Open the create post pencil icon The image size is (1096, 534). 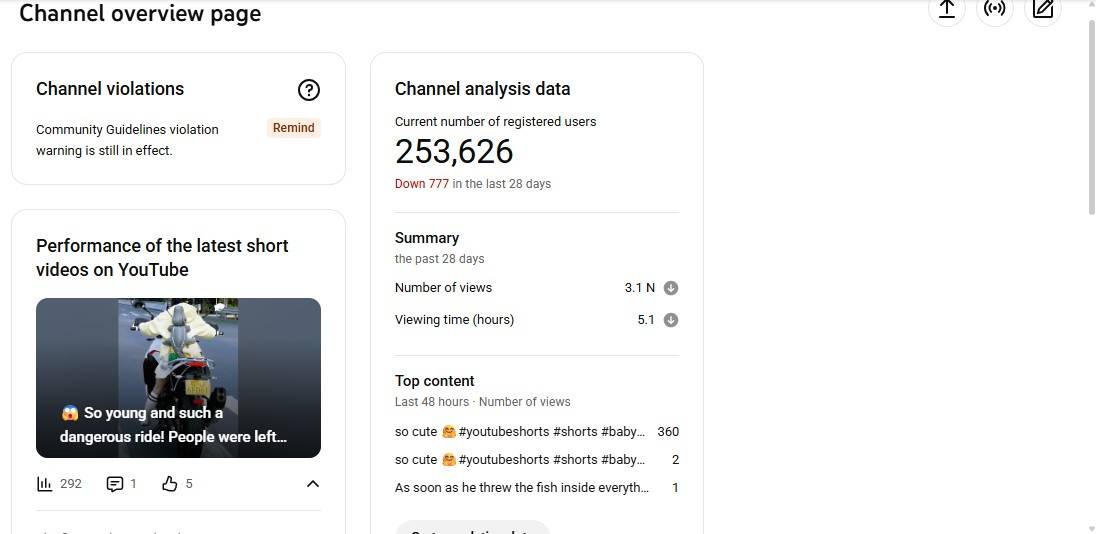pos(1043,9)
